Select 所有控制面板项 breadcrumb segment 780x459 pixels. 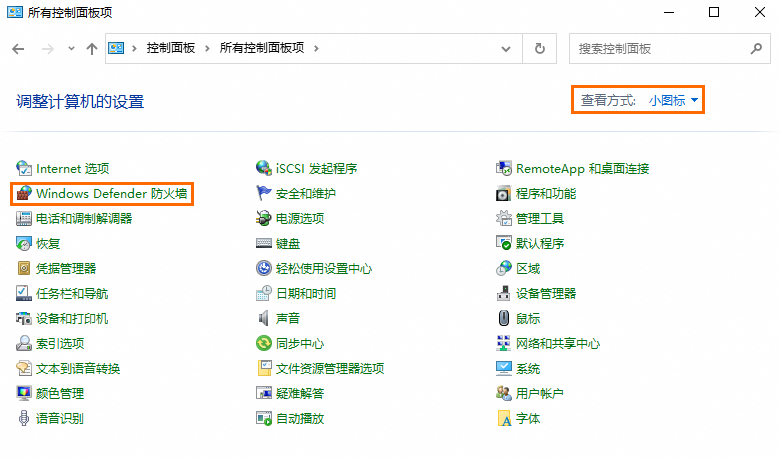(263, 48)
